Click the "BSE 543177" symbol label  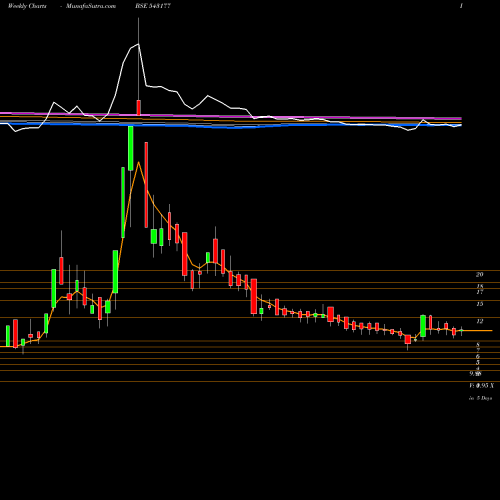pyautogui.click(x=153, y=6)
